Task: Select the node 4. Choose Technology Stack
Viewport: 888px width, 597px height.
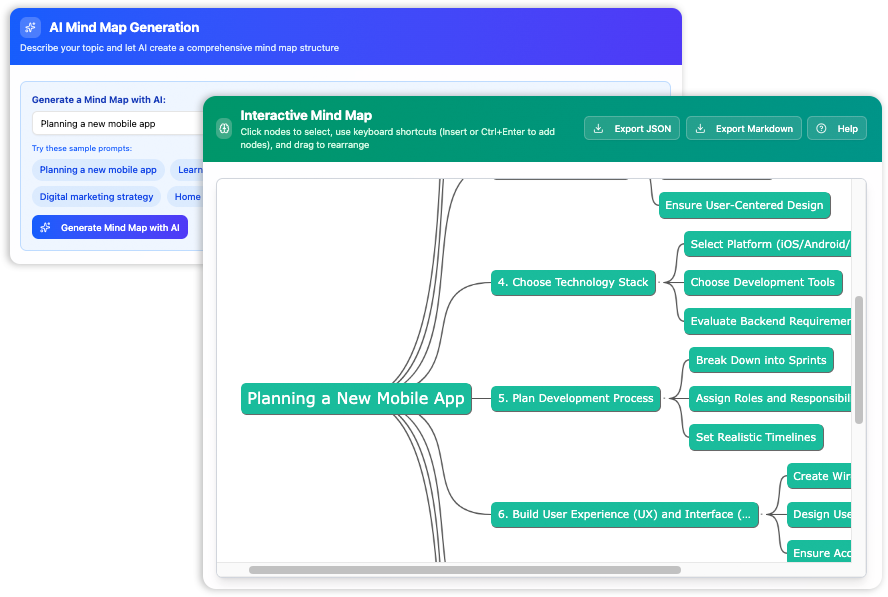Action: 573,283
